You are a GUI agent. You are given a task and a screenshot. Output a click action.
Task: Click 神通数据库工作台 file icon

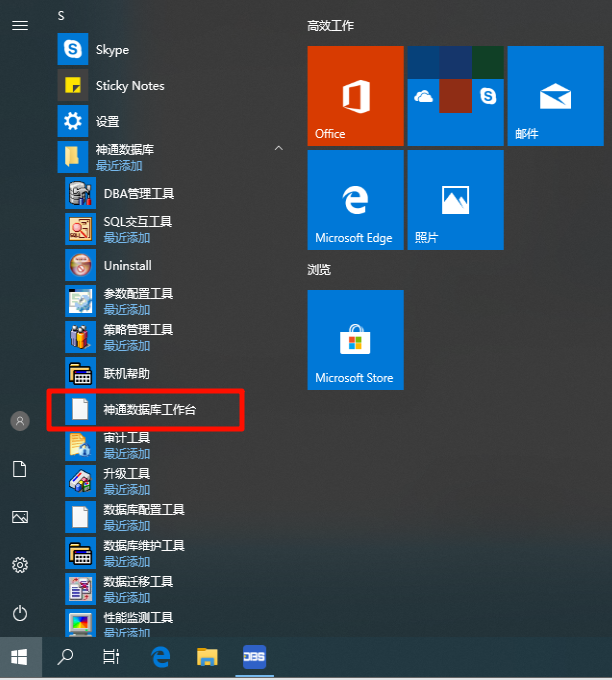(x=80, y=409)
